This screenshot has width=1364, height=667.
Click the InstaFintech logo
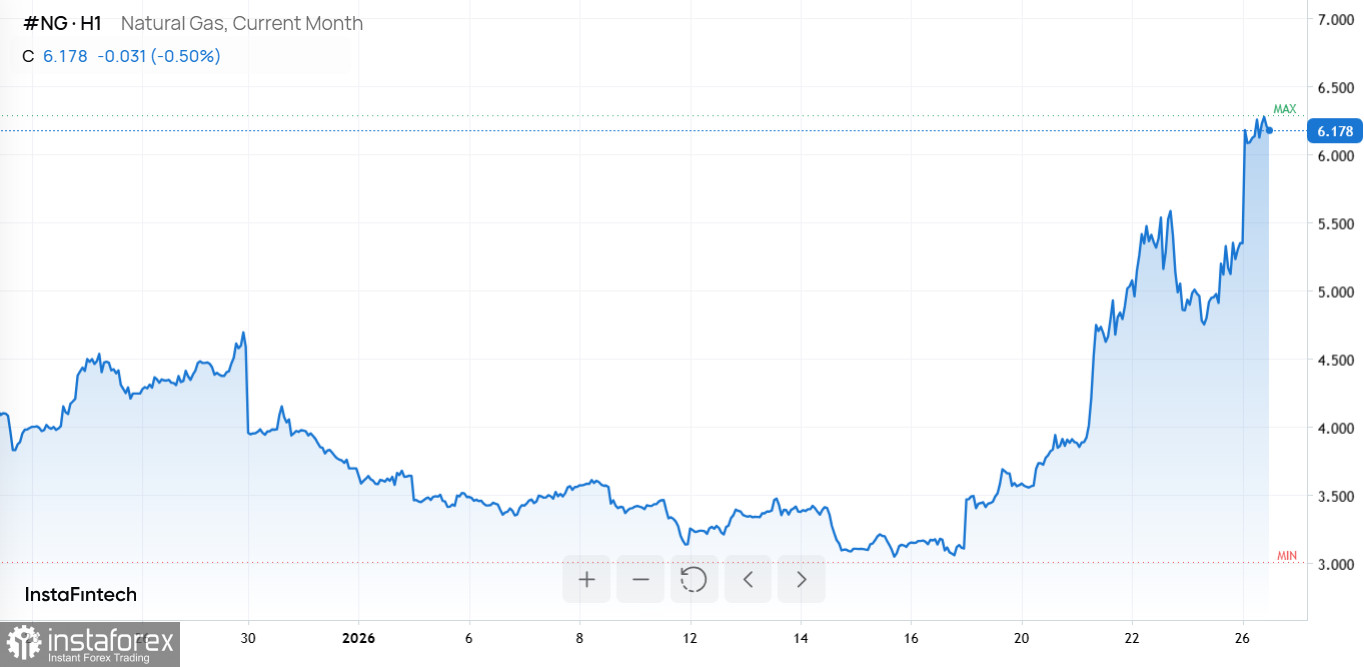[80, 595]
